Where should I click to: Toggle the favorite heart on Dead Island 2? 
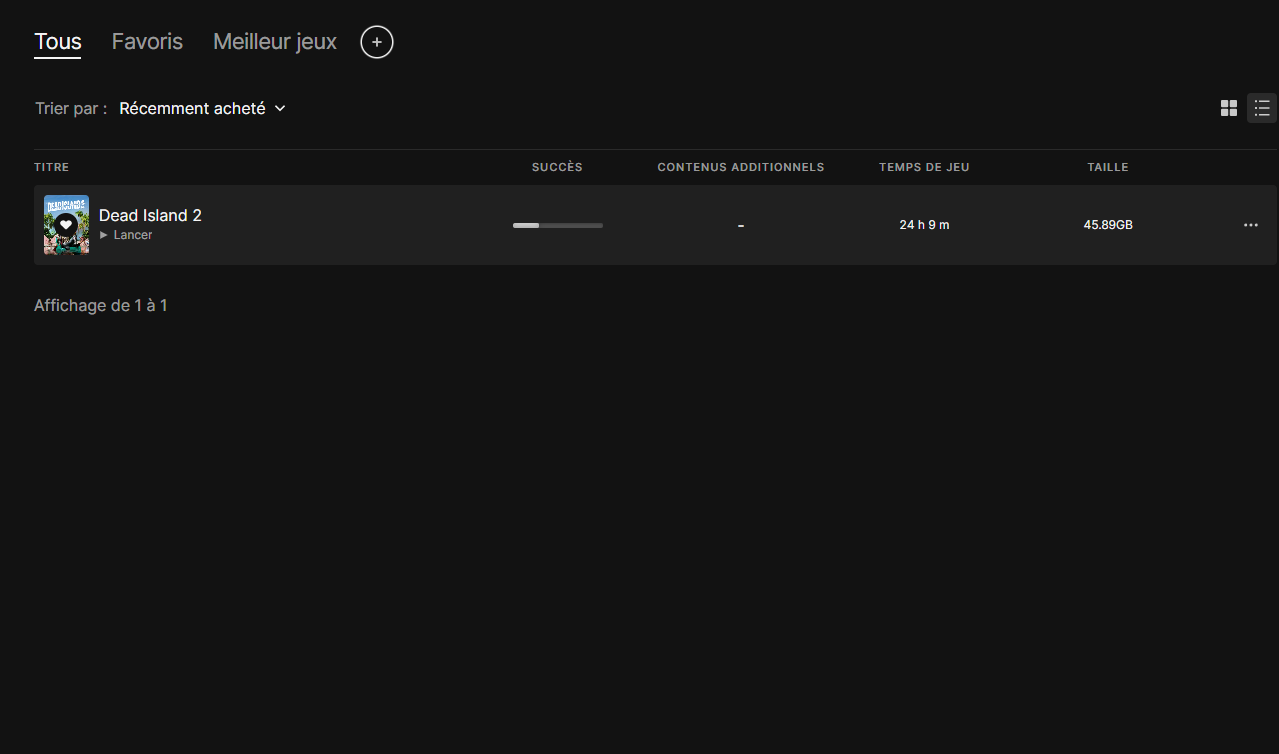coord(66,224)
